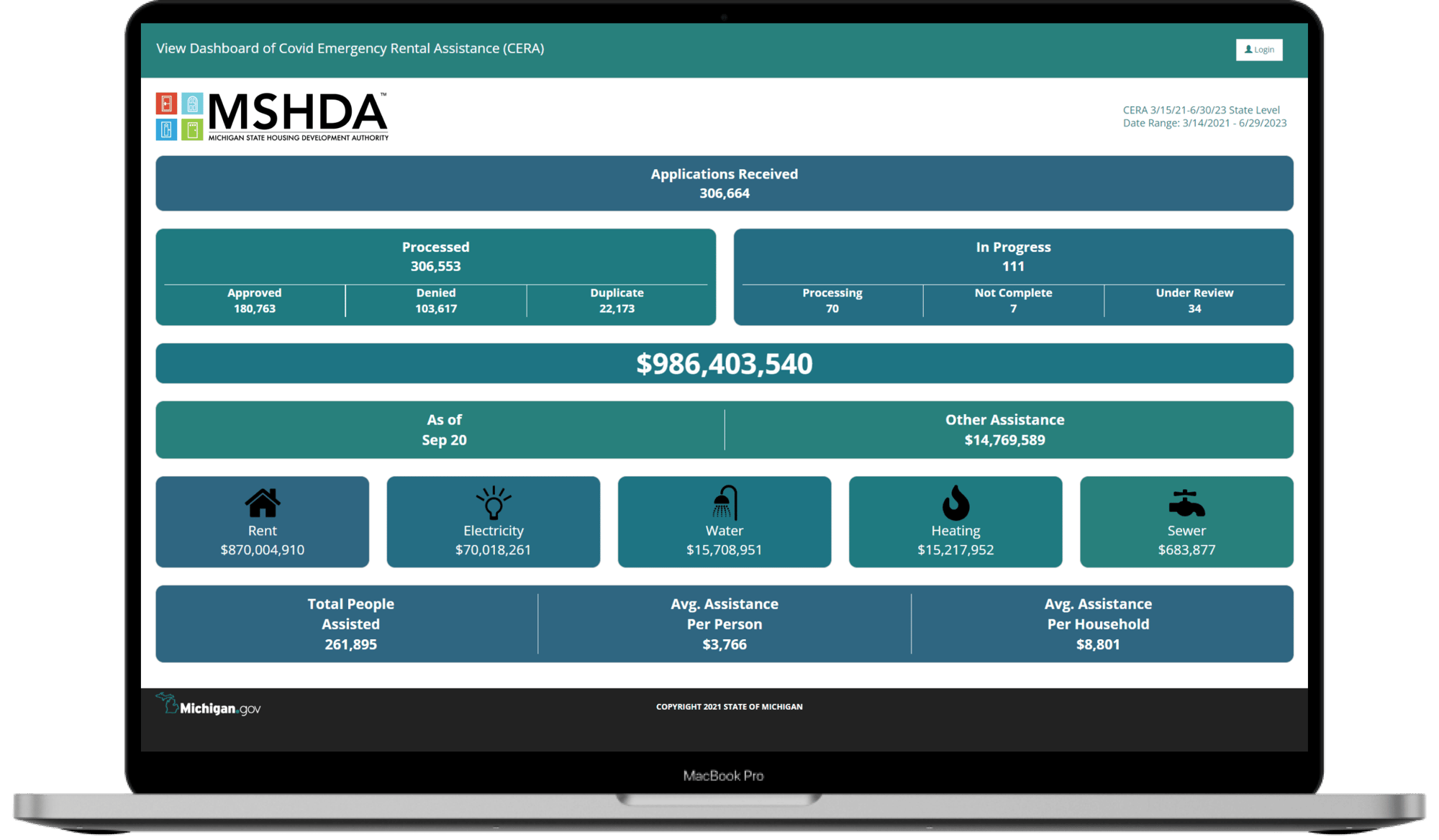Click the In Progress summary panel
Image resolution: width=1439 pixels, height=840 pixels.
point(1013,255)
